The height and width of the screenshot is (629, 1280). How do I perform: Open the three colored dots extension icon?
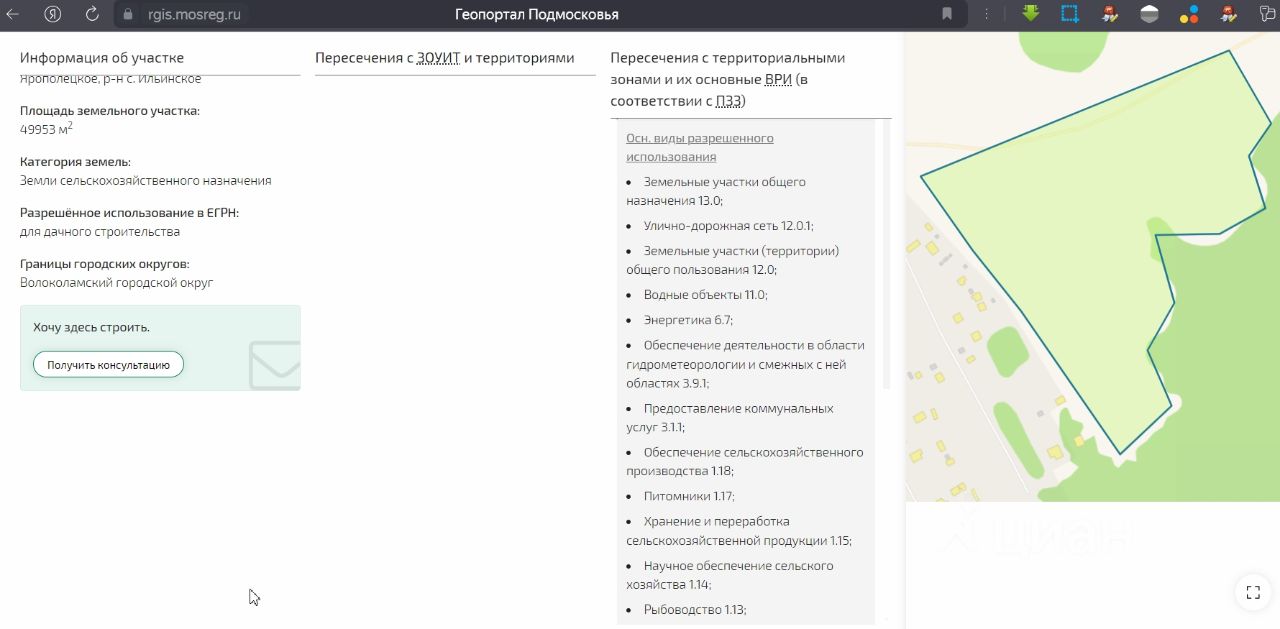(x=1189, y=14)
